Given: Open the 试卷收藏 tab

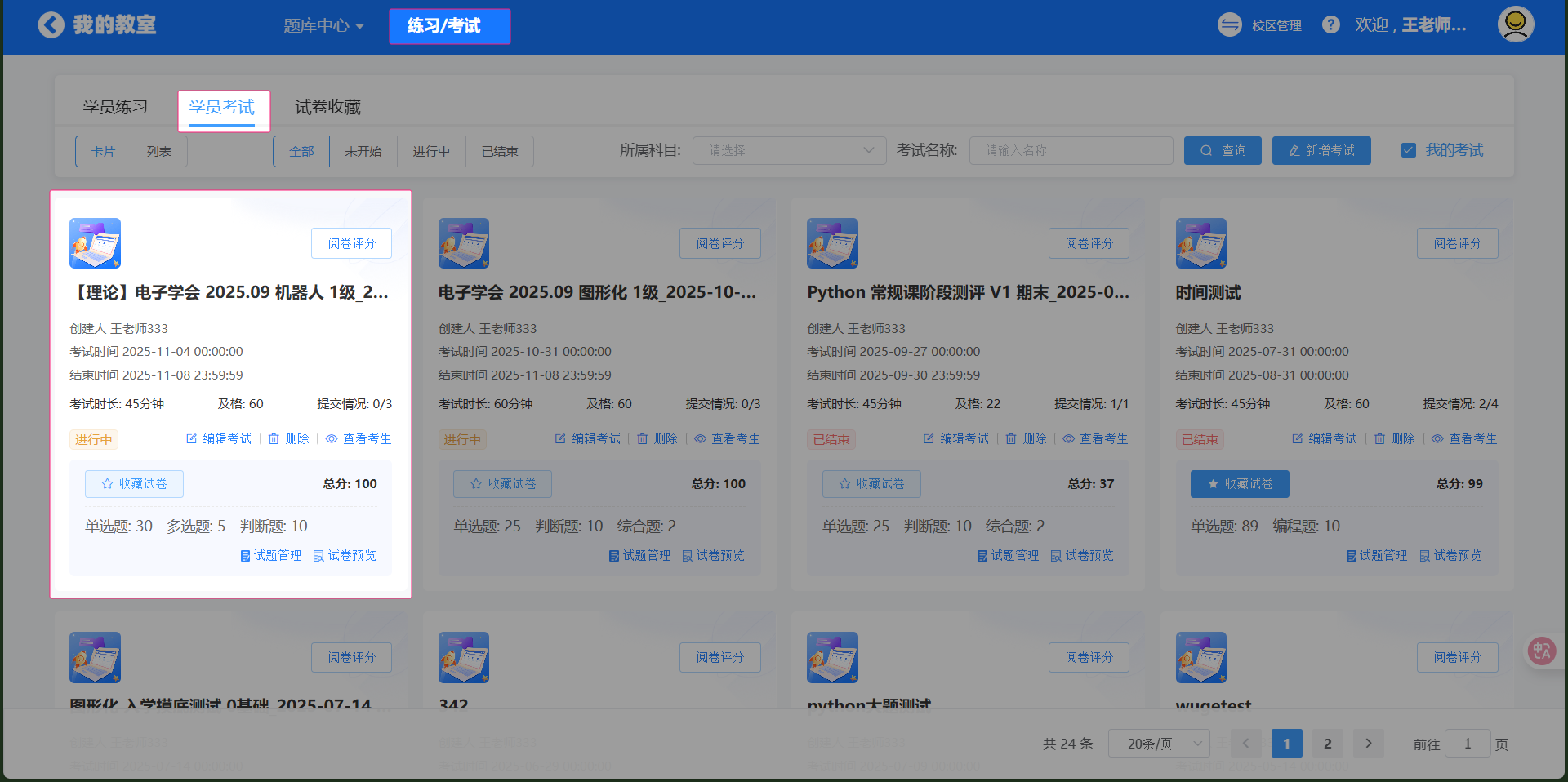Looking at the screenshot, I should (327, 108).
